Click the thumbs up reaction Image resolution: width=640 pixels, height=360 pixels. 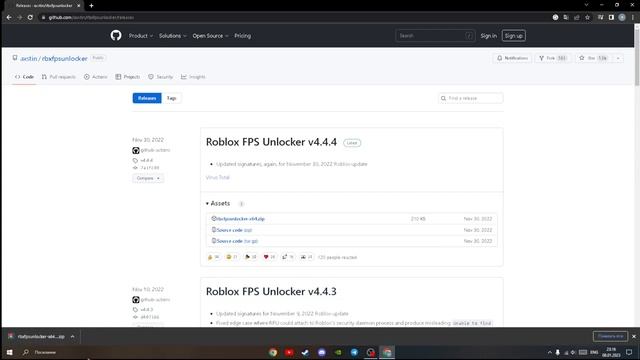[213, 257]
